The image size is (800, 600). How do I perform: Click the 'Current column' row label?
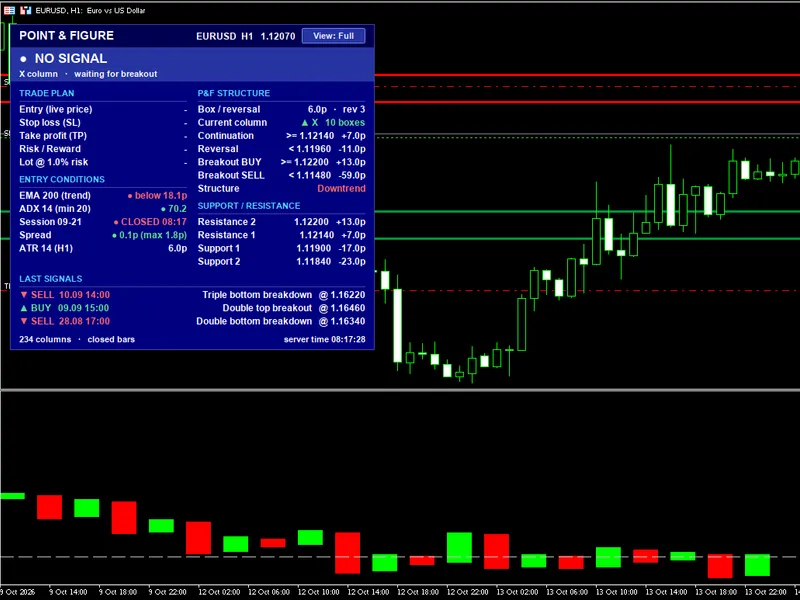pyautogui.click(x=232, y=122)
